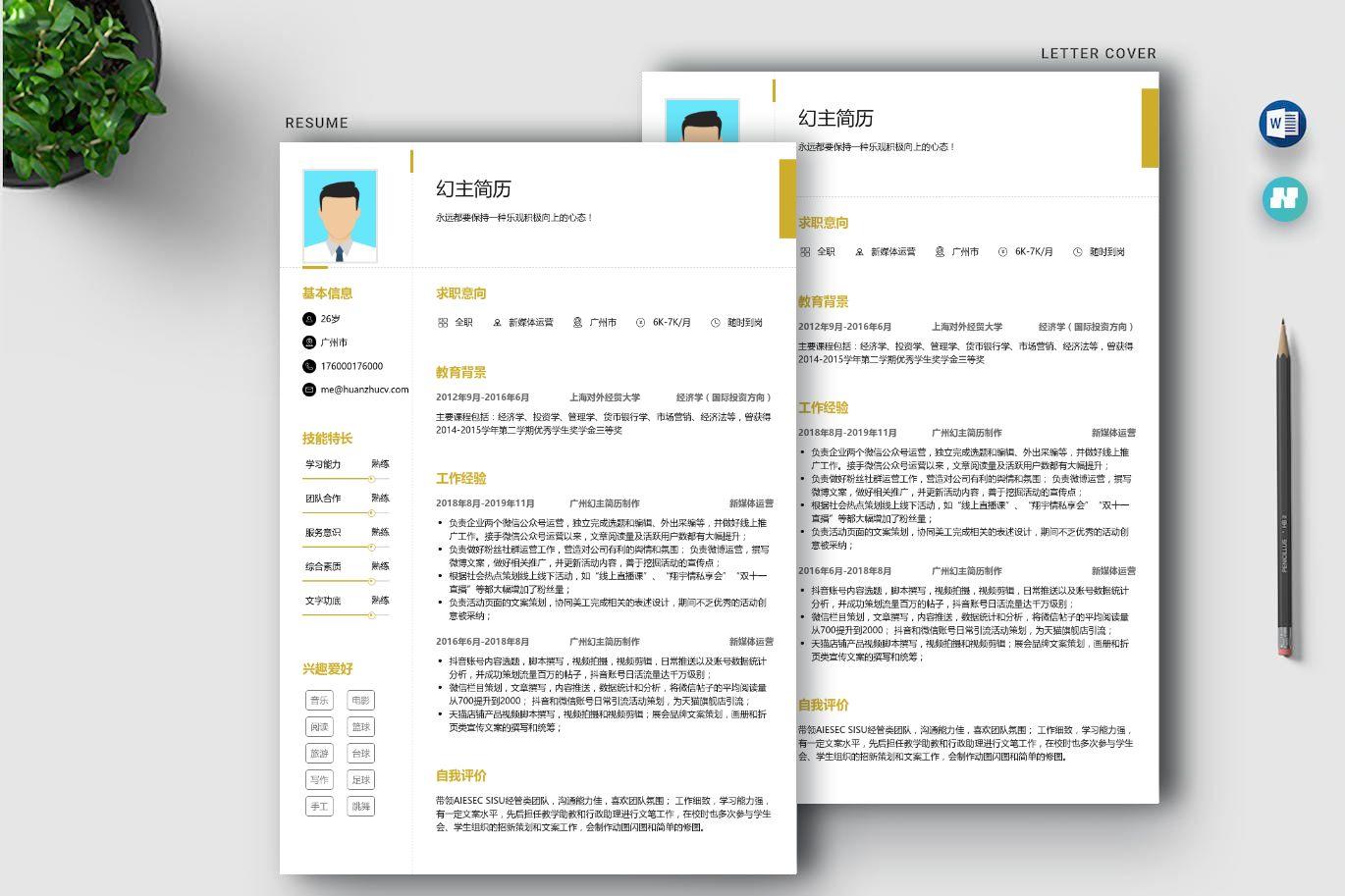Select the partly hidden photo on letter cover

point(702,121)
